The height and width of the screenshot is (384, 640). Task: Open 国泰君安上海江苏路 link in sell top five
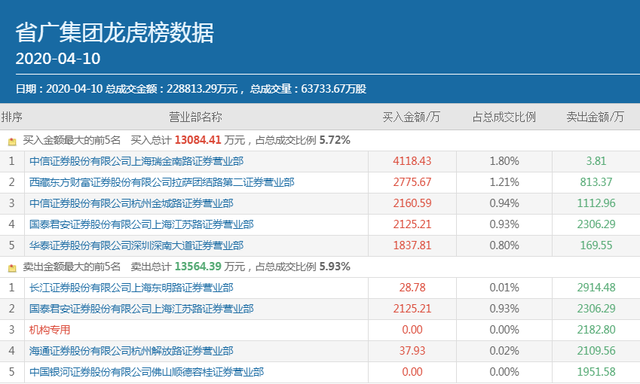tap(141, 309)
